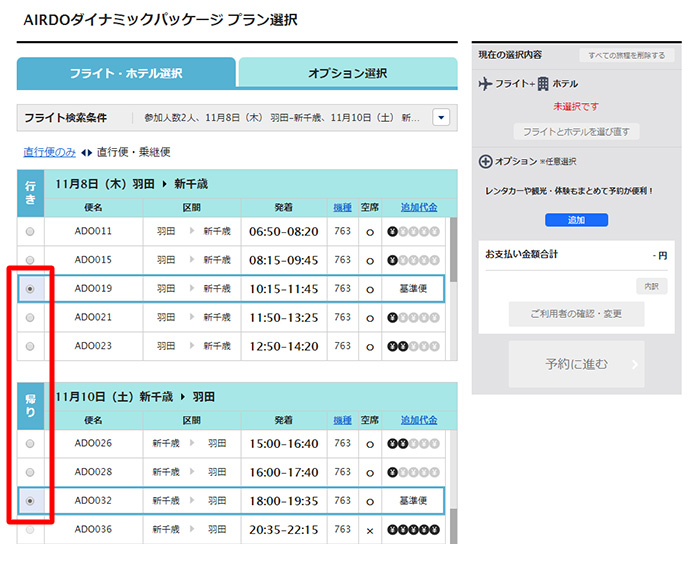Image resolution: width=700 pixels, height=562 pixels.
Task: Click 基準便 label in ADO032 row
Action: click(x=413, y=501)
